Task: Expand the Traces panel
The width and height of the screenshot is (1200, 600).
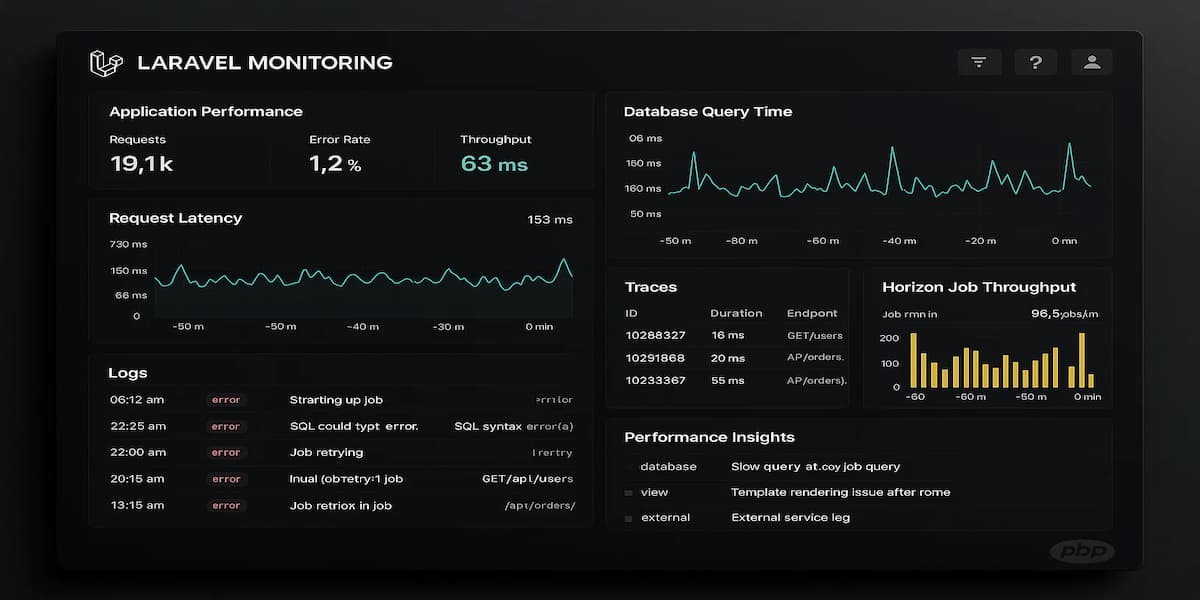Action: tap(652, 287)
